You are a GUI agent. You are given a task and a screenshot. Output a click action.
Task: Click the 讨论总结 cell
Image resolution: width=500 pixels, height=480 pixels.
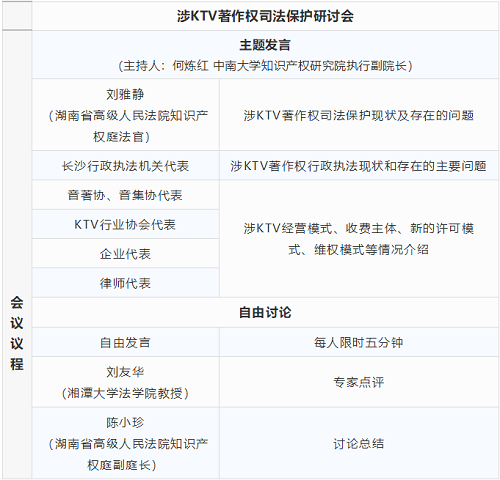(x=359, y=443)
